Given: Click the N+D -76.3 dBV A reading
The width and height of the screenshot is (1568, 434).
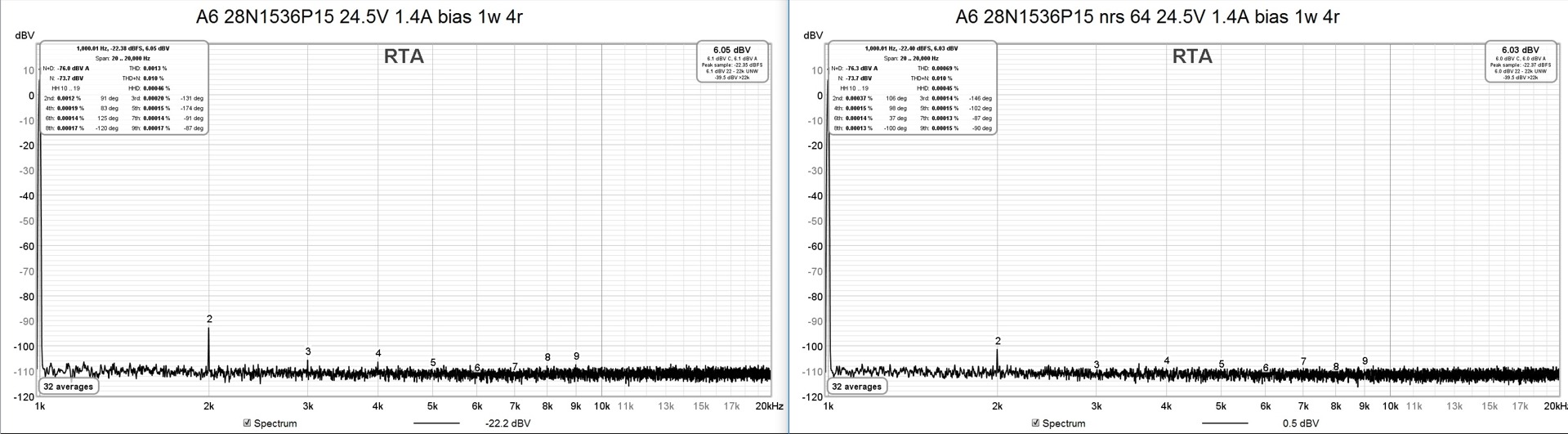Looking at the screenshot, I should (x=862, y=69).
